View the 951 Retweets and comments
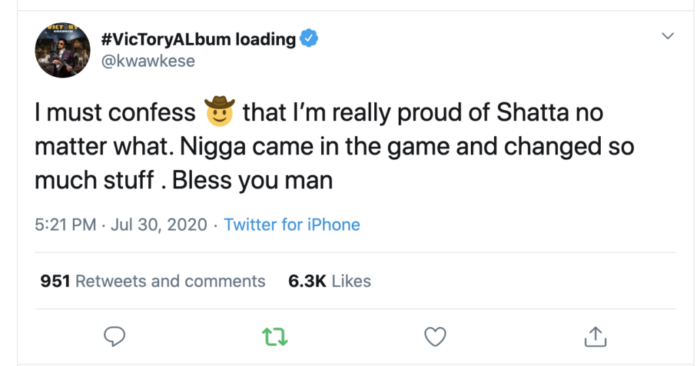Screen dimensions: 696x366 153,281
